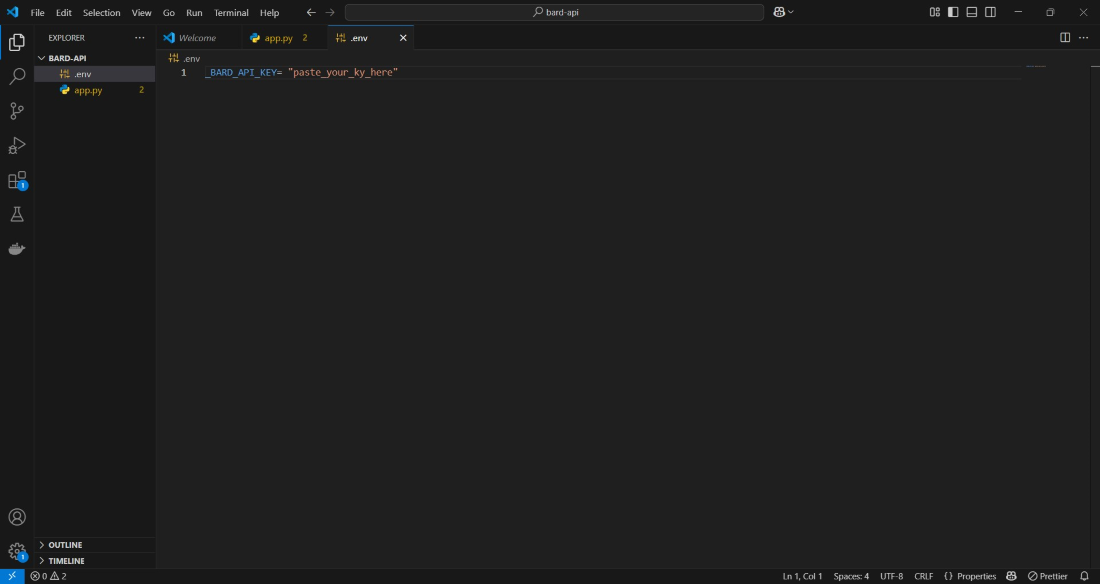Collapse the BARD-API folder section
The height and width of the screenshot is (584, 1100).
(x=95, y=58)
